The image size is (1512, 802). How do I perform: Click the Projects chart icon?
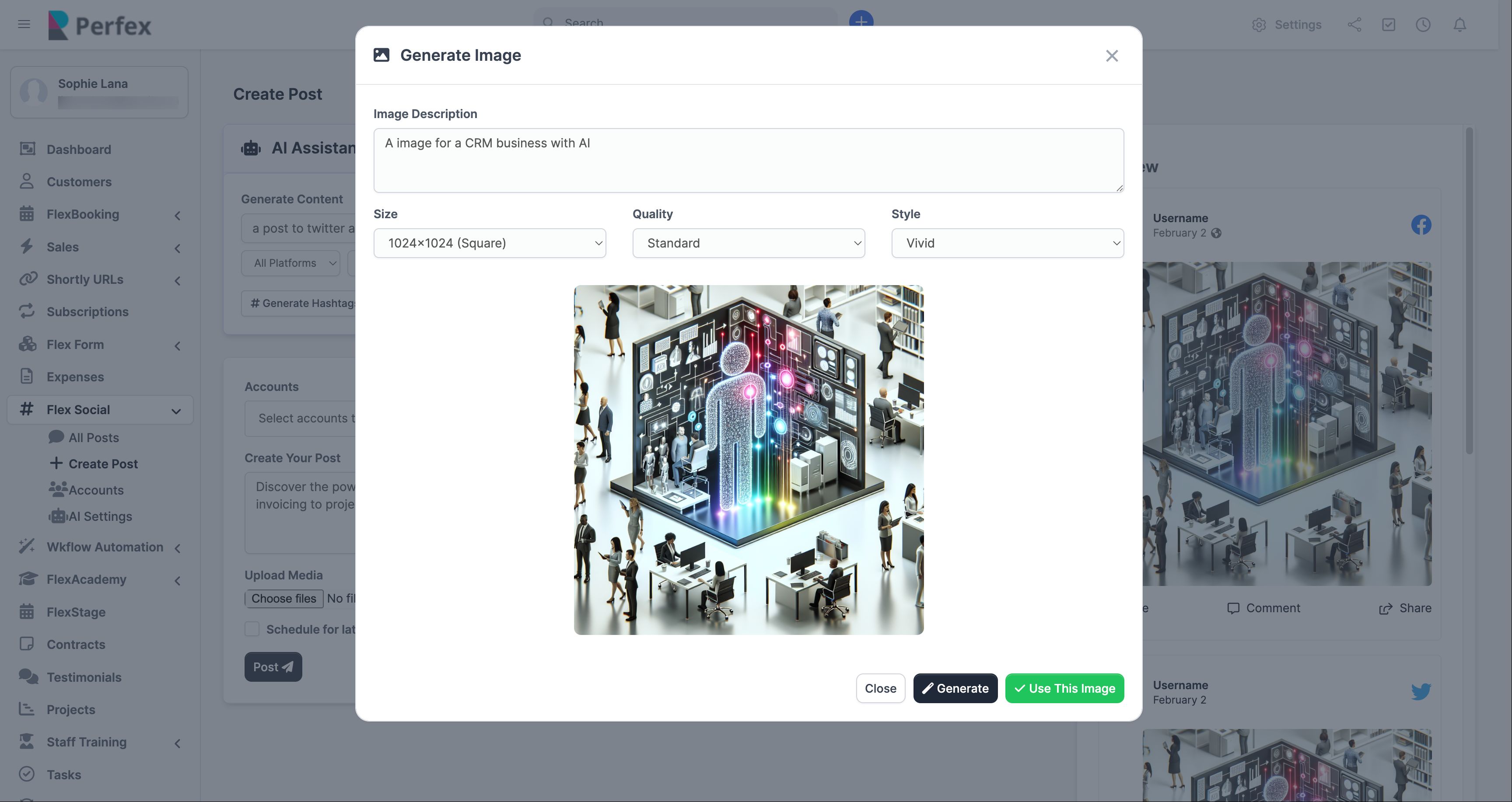(27, 709)
